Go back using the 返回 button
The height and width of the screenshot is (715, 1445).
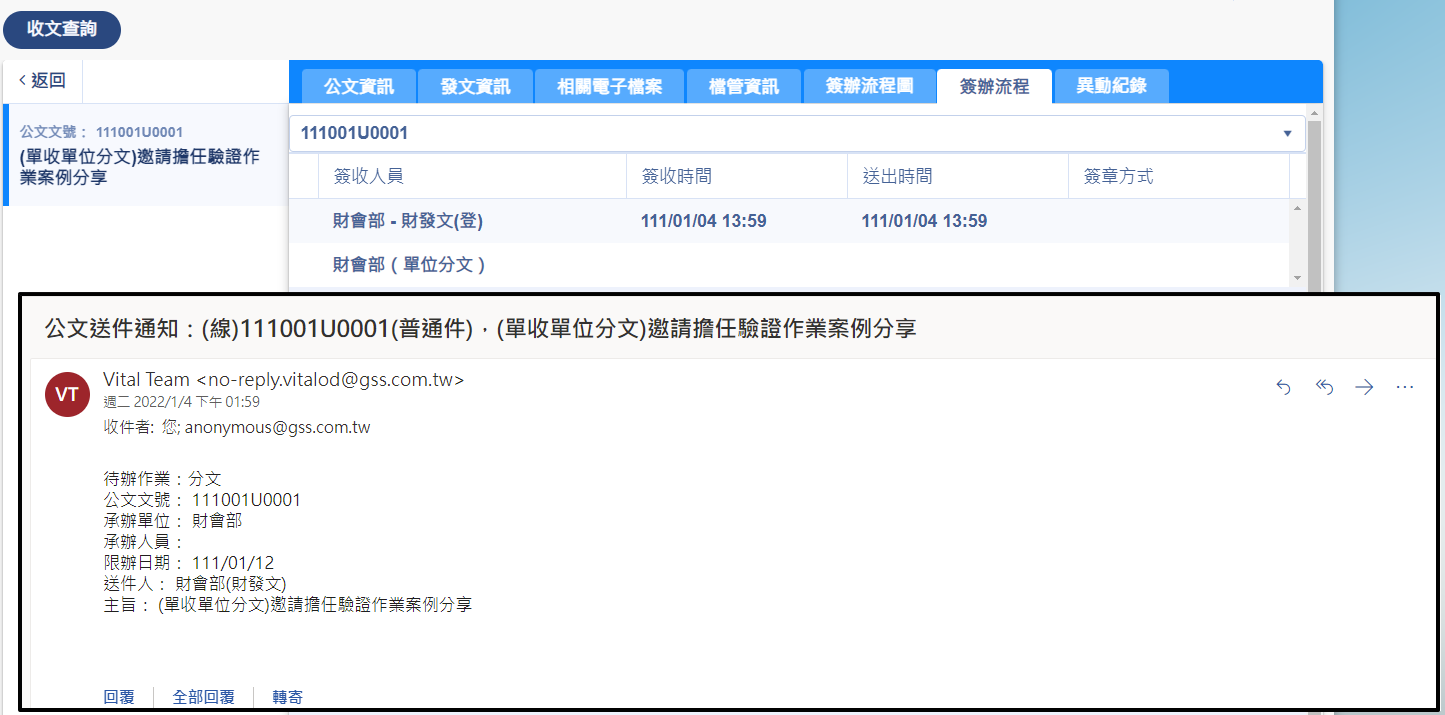(x=43, y=81)
